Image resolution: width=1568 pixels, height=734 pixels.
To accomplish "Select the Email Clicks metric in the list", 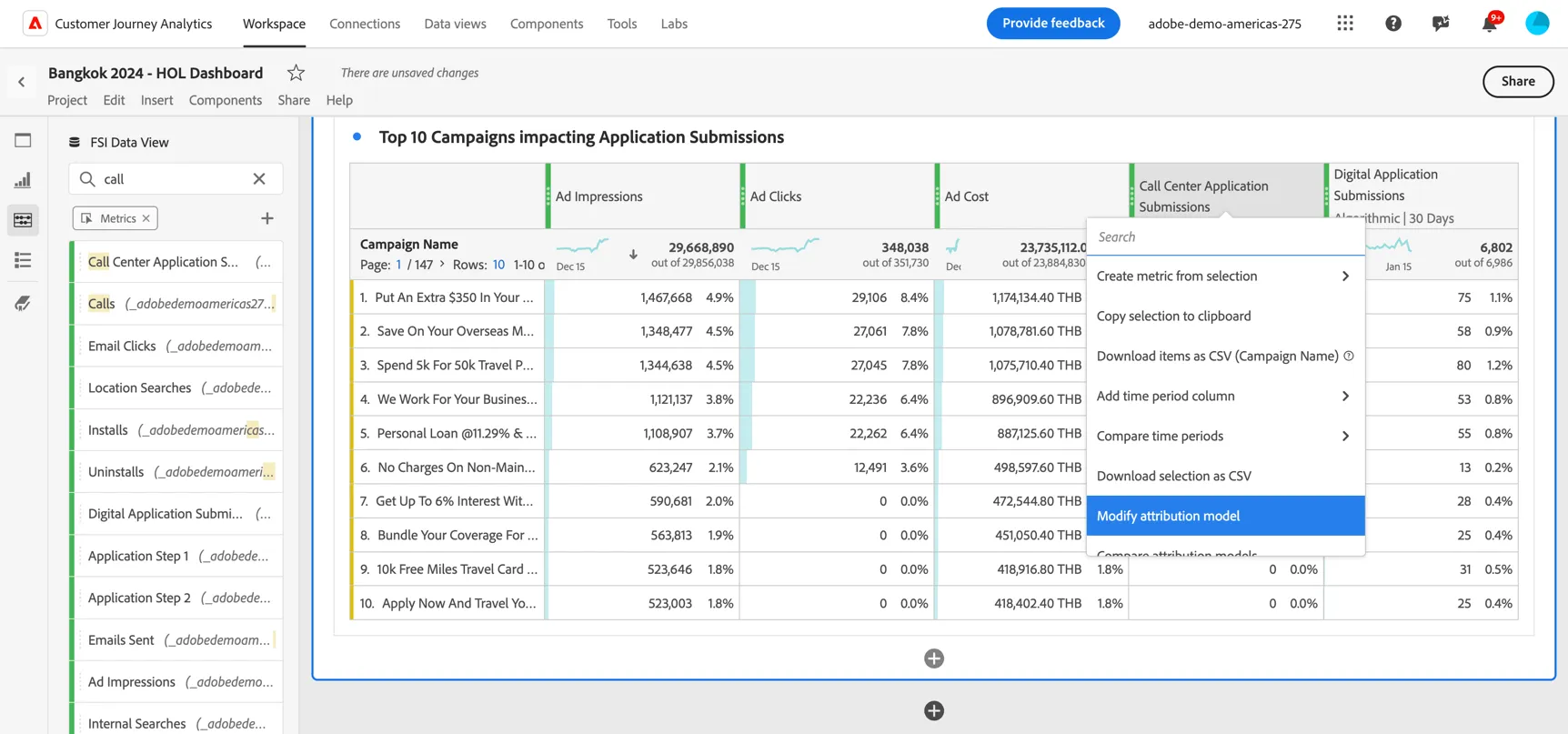I will (179, 346).
